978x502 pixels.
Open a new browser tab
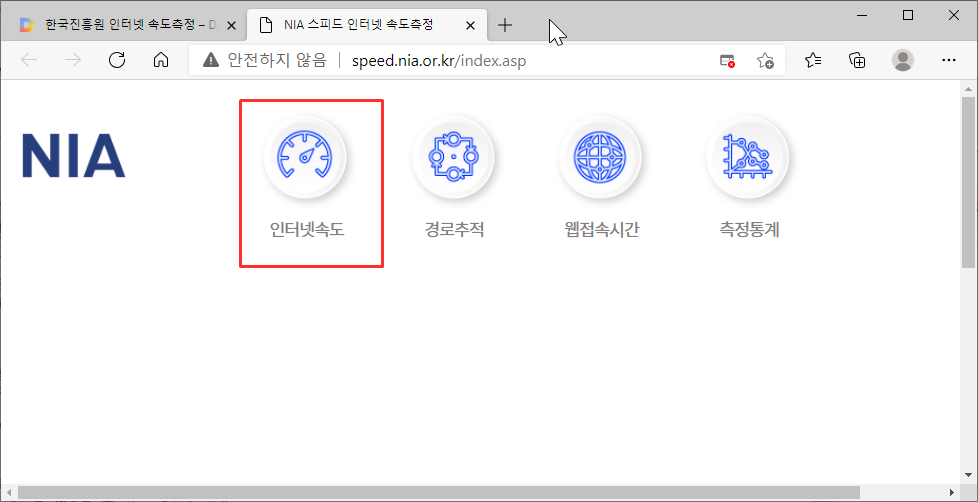505,26
